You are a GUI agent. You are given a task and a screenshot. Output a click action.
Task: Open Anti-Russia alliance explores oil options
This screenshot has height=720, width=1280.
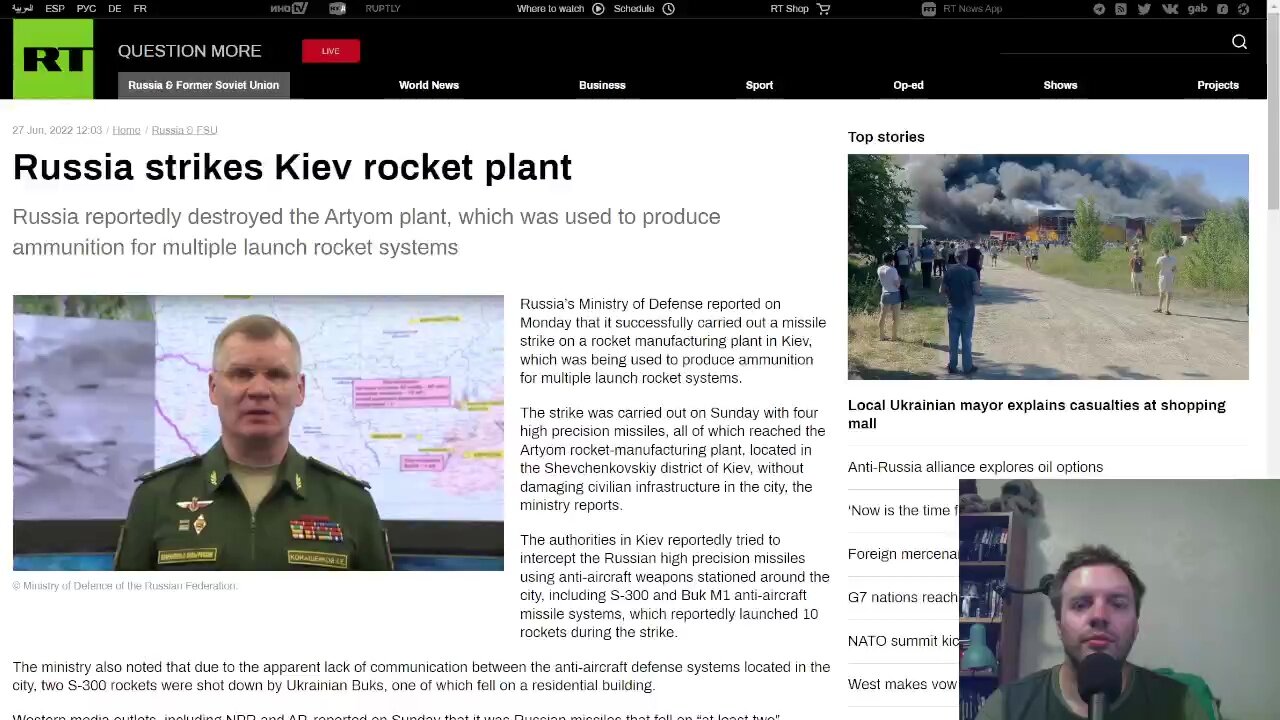point(975,467)
